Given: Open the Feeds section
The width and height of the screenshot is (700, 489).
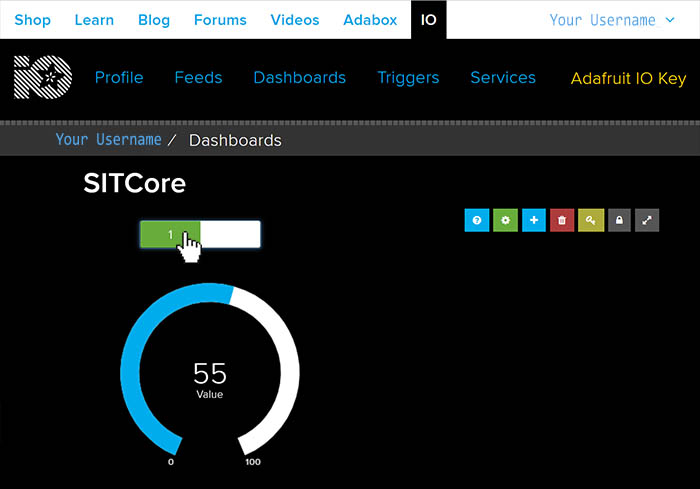Looking at the screenshot, I should tap(198, 78).
